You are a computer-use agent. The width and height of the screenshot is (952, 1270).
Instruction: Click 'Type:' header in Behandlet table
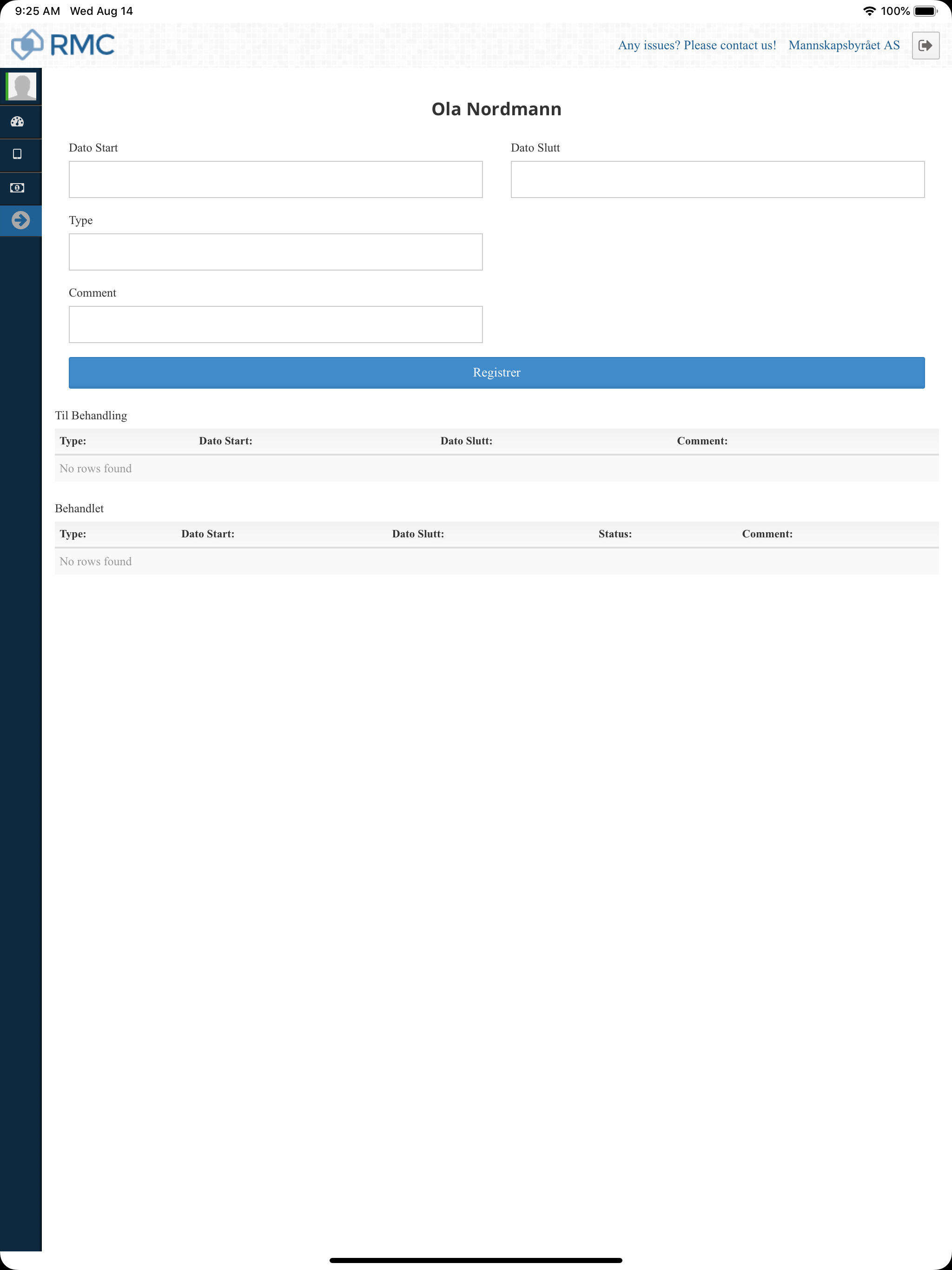[x=73, y=534]
